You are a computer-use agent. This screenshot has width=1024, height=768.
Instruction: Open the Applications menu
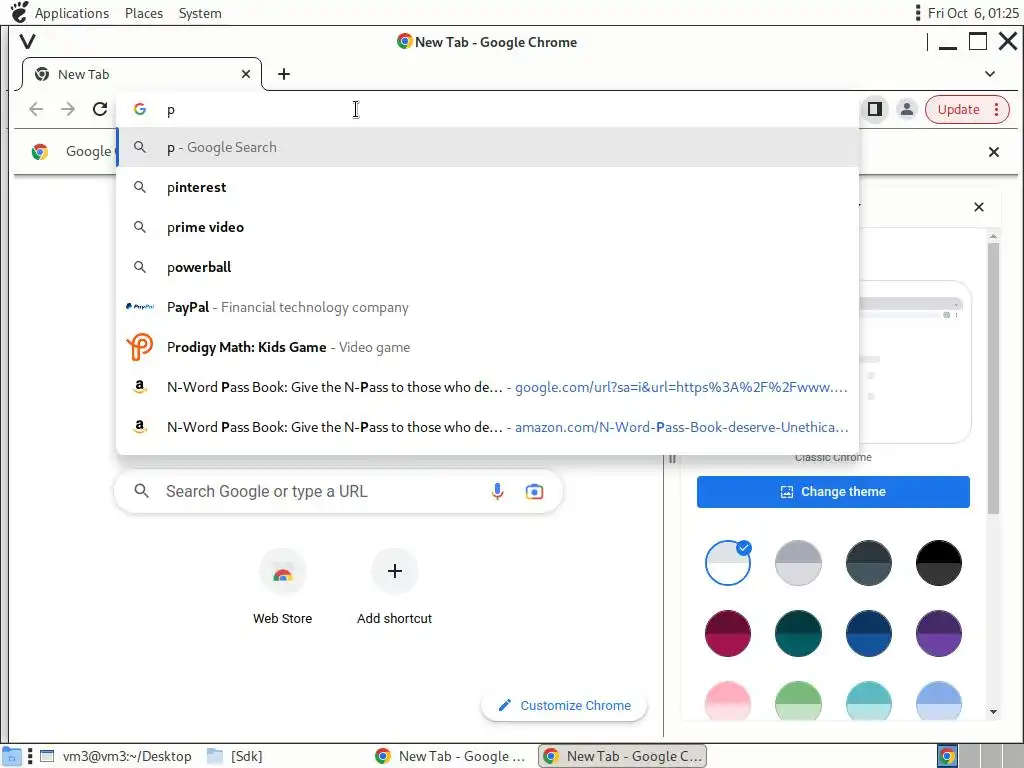tap(72, 13)
